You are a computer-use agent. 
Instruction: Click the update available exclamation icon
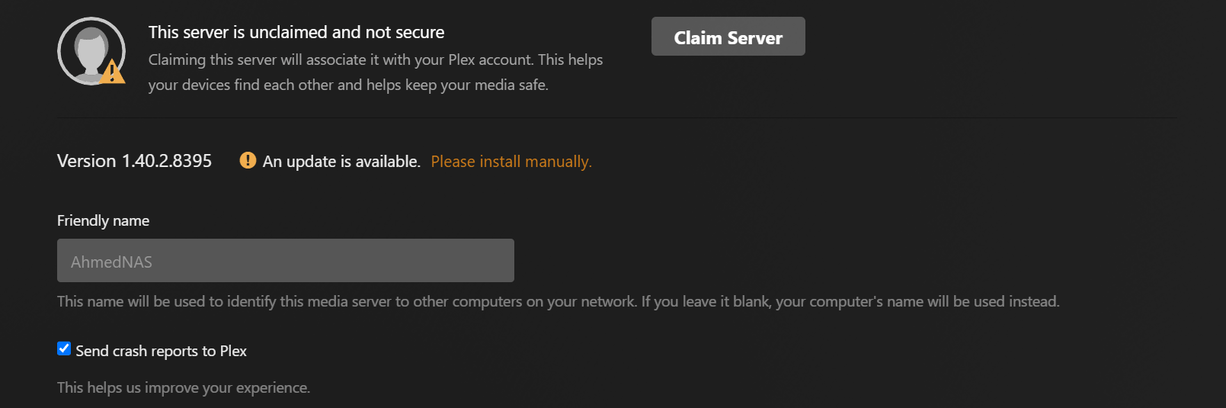(248, 161)
